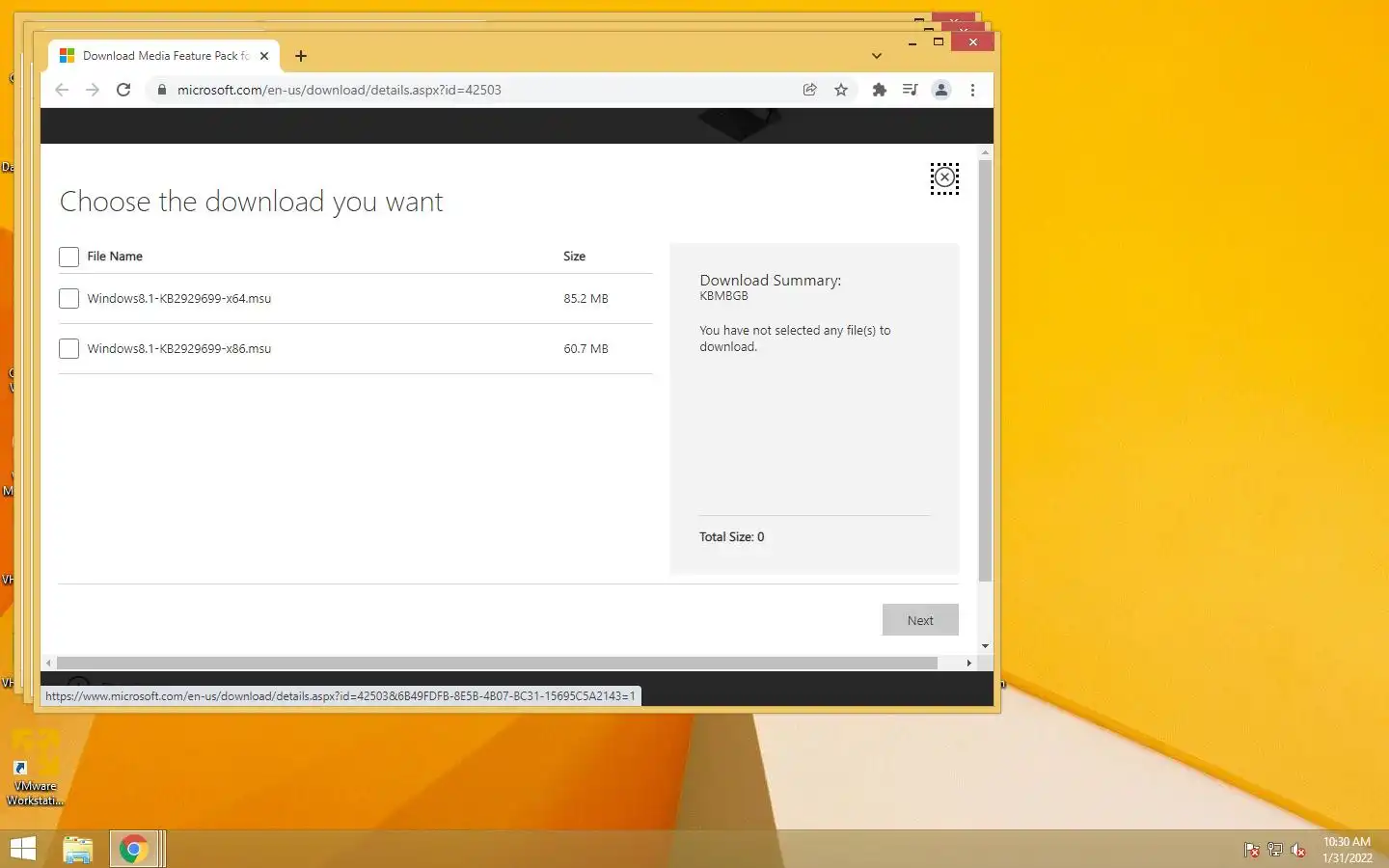Image resolution: width=1389 pixels, height=868 pixels.
Task: Click the horizontal scrollbar thumb
Action: coord(497,664)
